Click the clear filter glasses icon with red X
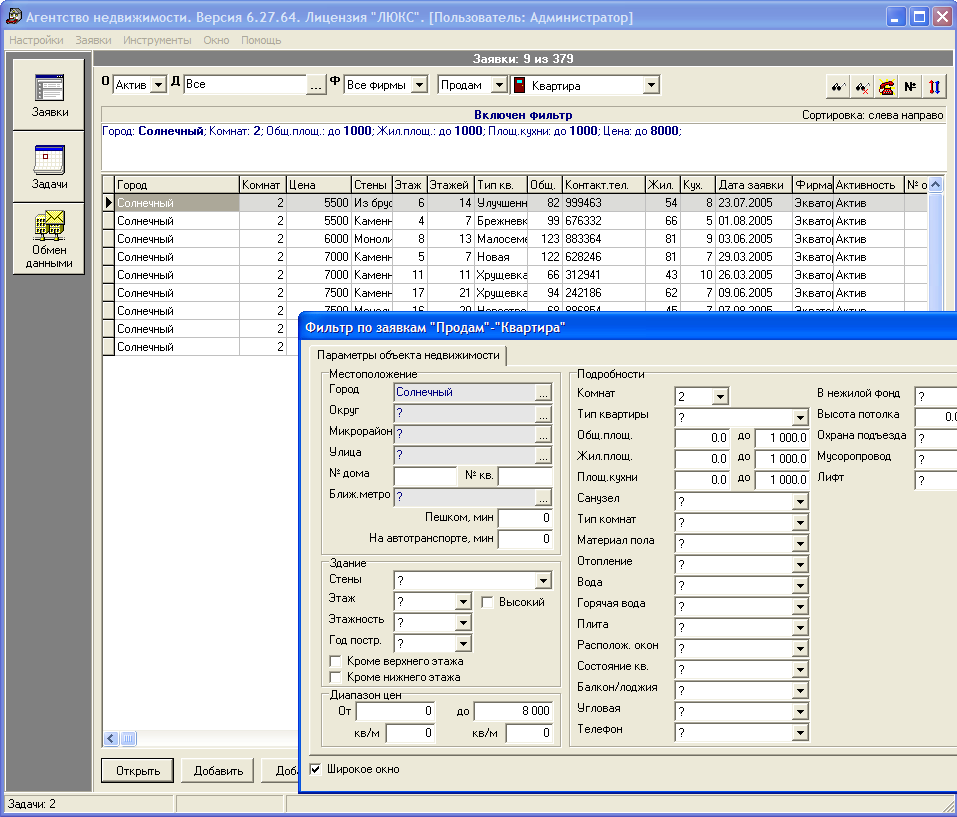The image size is (957, 817). (862, 87)
